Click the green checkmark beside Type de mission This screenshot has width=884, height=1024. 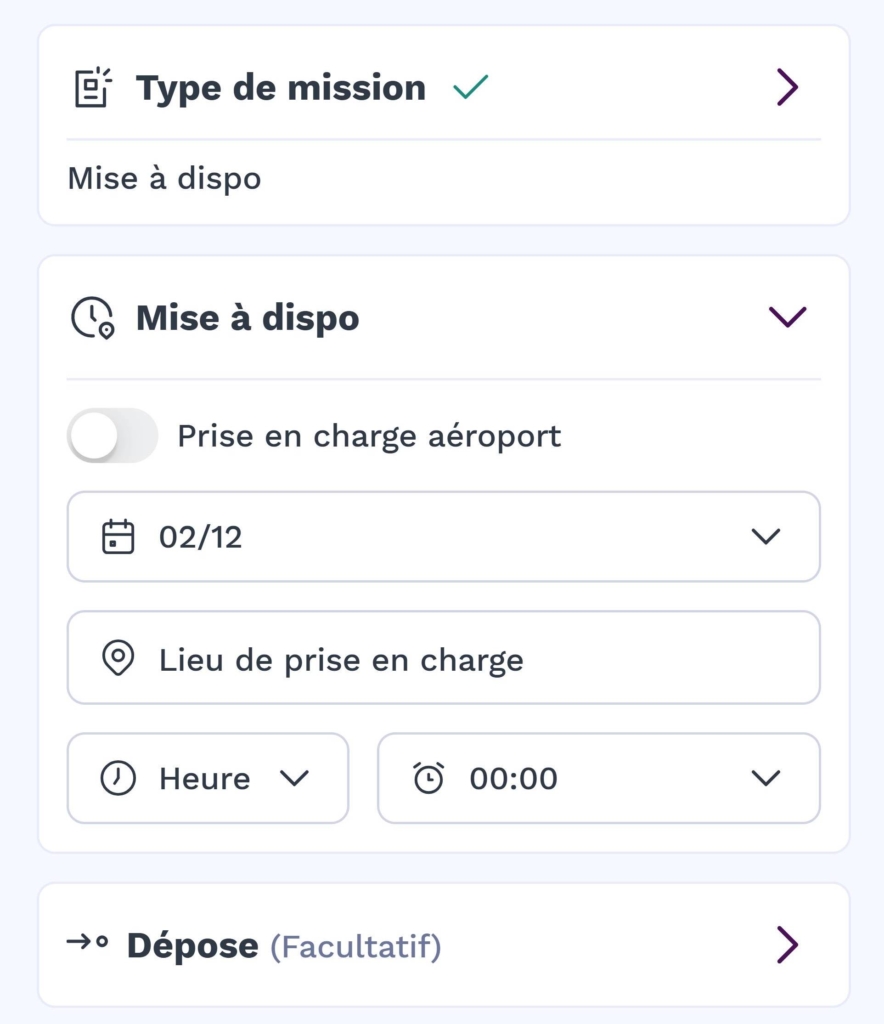point(470,88)
